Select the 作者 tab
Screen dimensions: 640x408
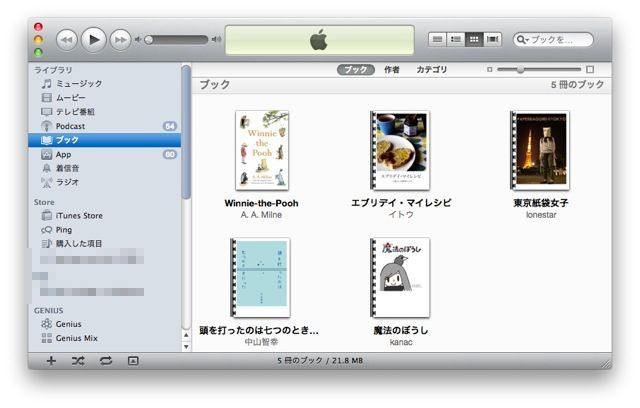(392, 70)
